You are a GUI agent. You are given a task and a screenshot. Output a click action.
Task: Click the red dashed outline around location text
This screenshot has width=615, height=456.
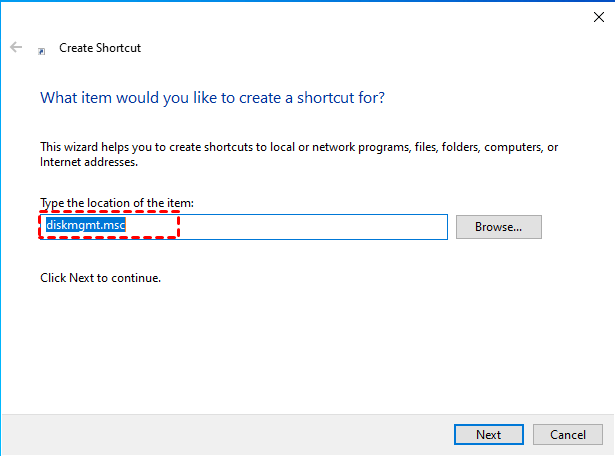pyautogui.click(x=110, y=212)
